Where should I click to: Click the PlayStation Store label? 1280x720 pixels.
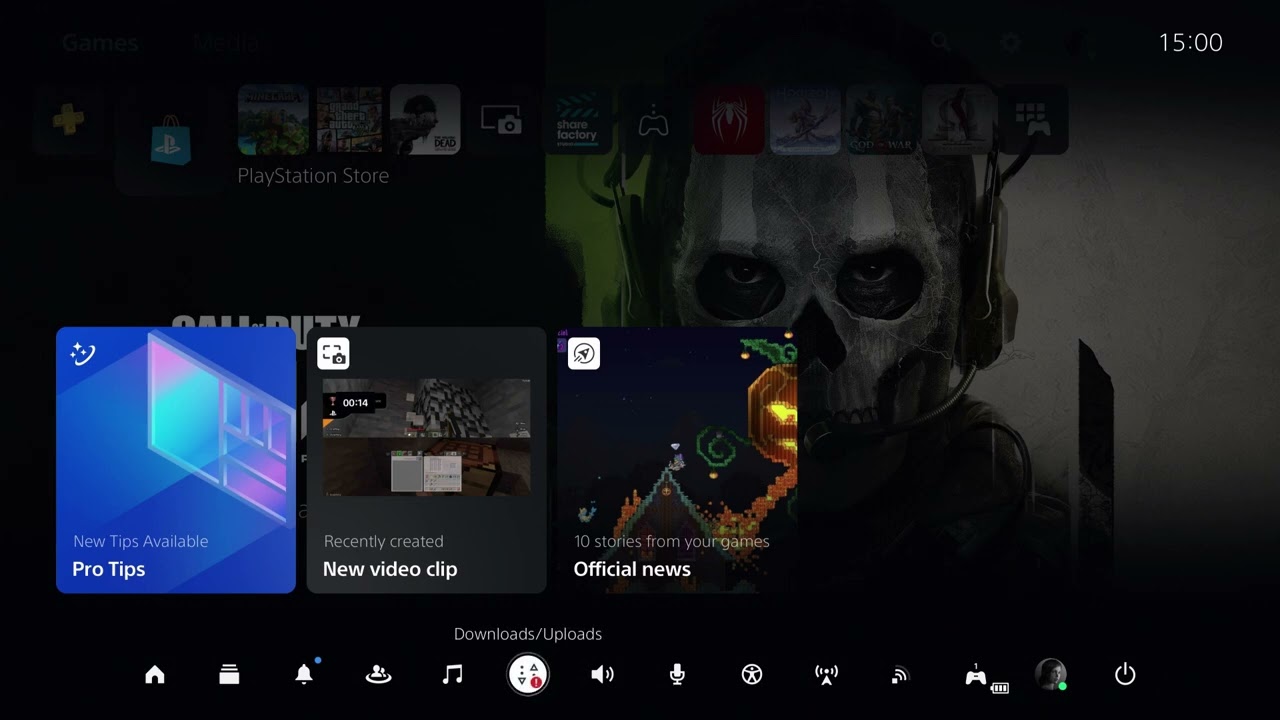pyautogui.click(x=313, y=176)
